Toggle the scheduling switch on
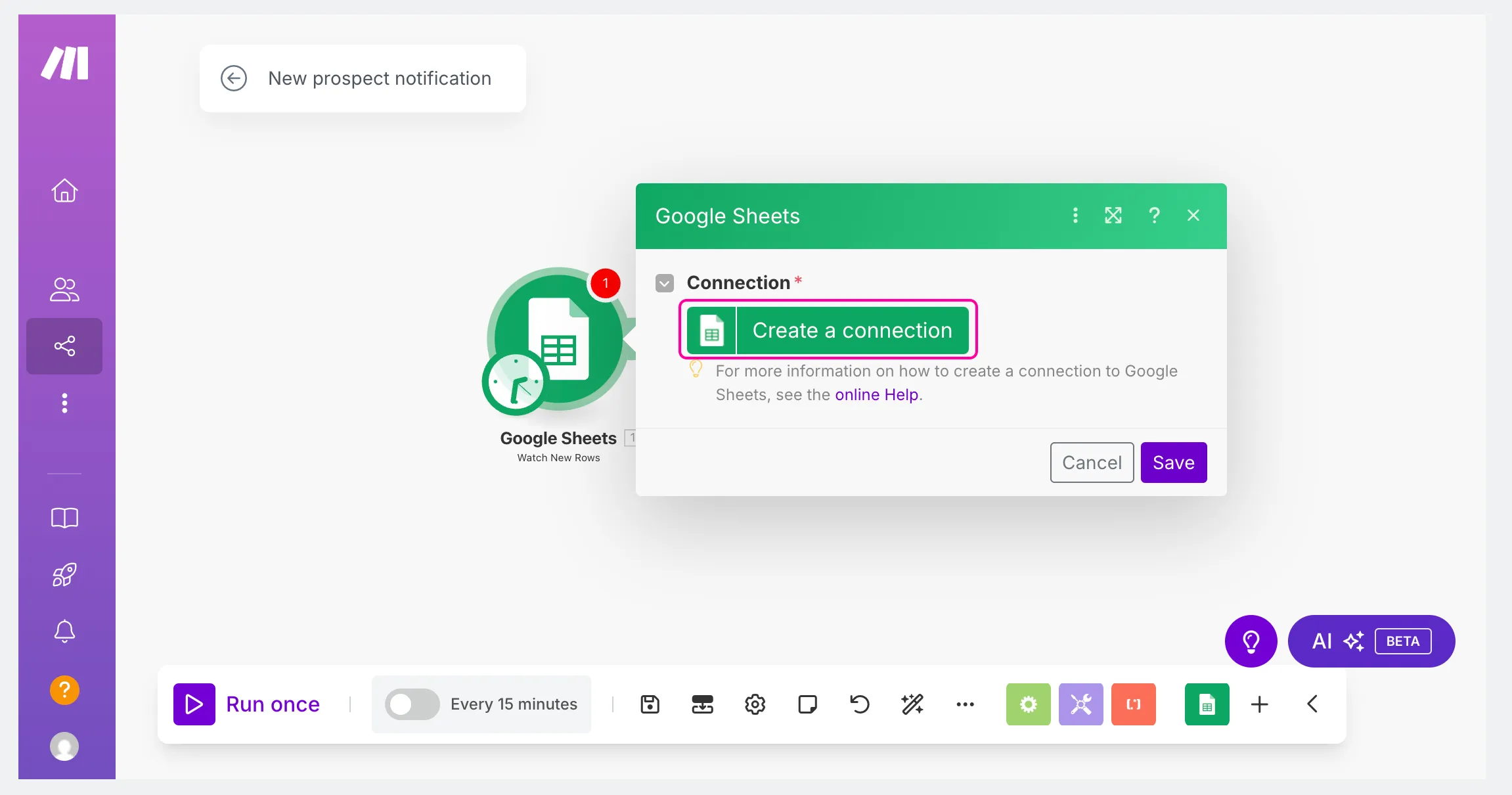1512x795 pixels. pos(412,704)
